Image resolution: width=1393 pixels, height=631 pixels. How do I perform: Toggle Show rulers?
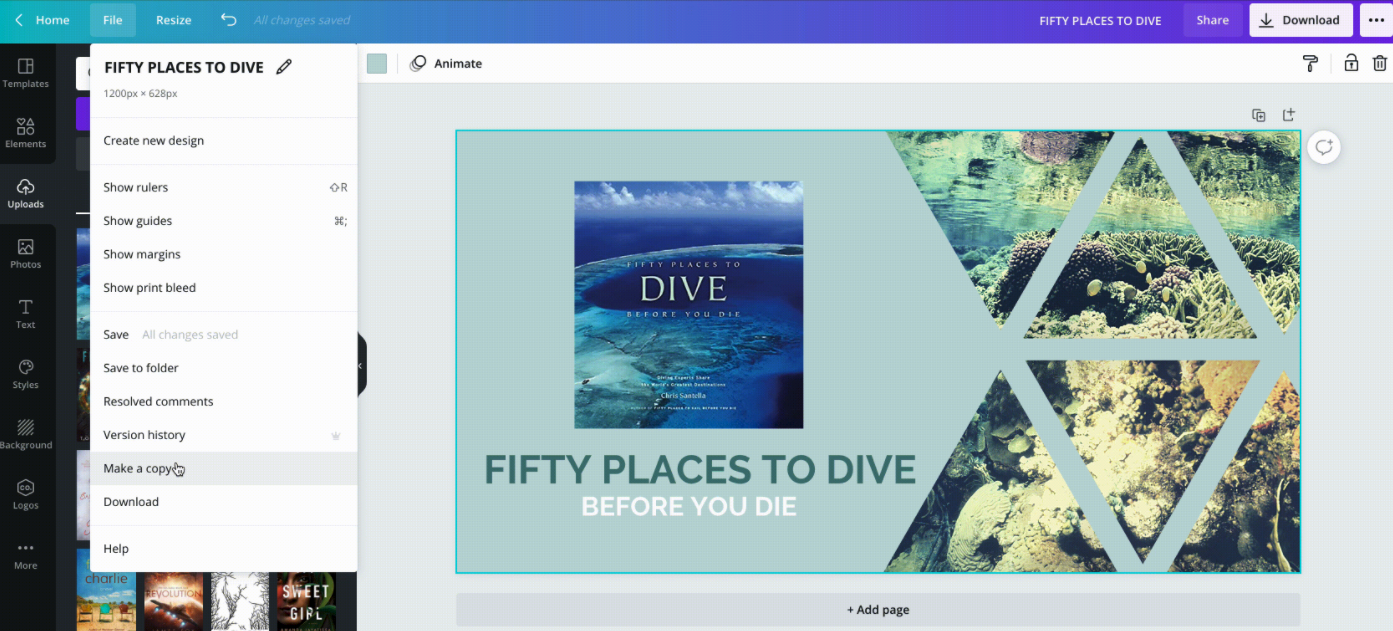point(224,188)
